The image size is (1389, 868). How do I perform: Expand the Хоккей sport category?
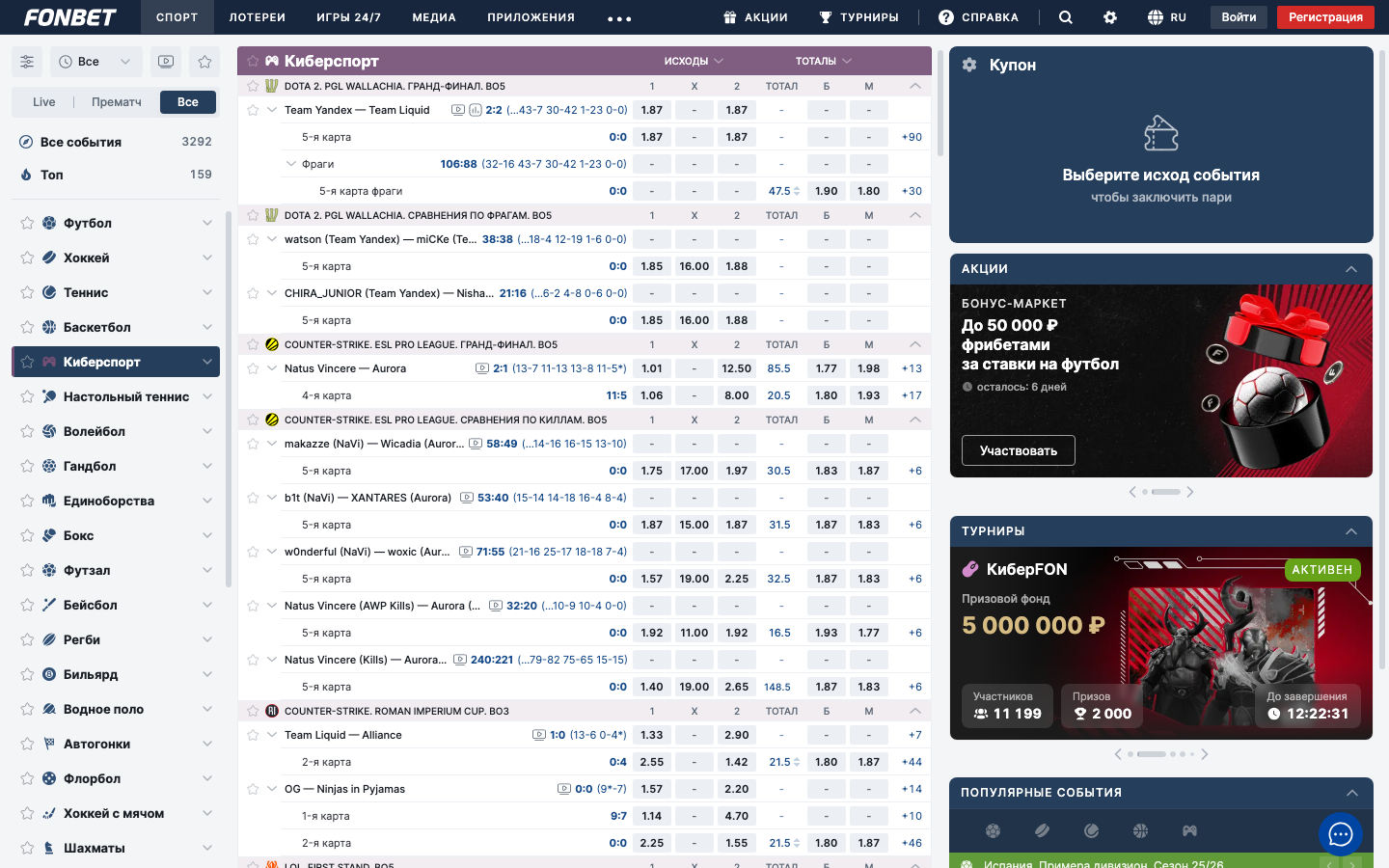(x=207, y=258)
